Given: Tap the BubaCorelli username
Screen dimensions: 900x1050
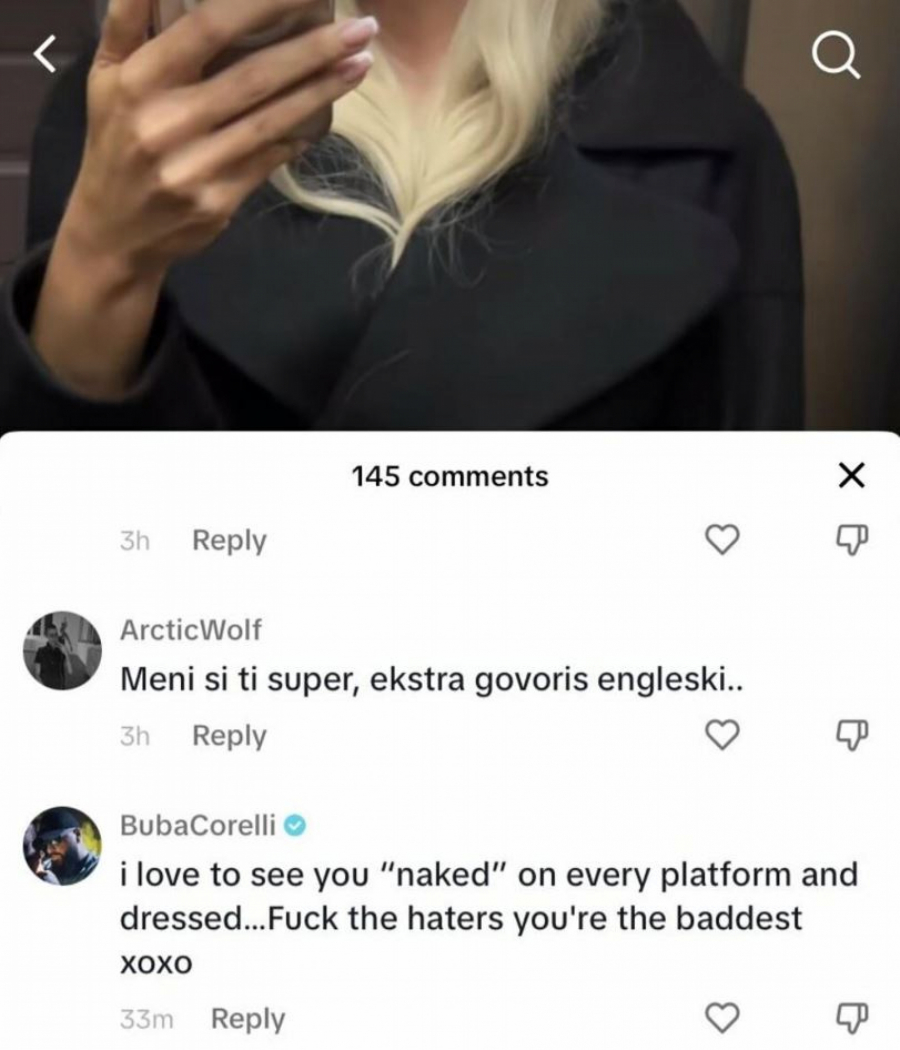Looking at the screenshot, I should pos(200,826).
